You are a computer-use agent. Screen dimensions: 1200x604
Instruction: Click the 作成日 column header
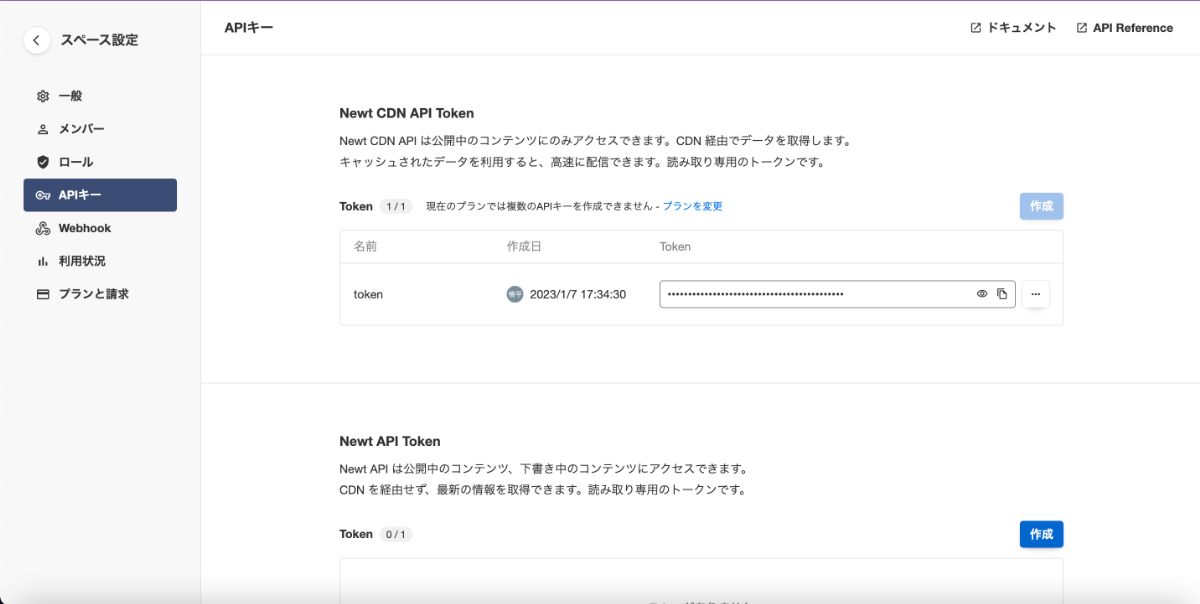(524, 246)
